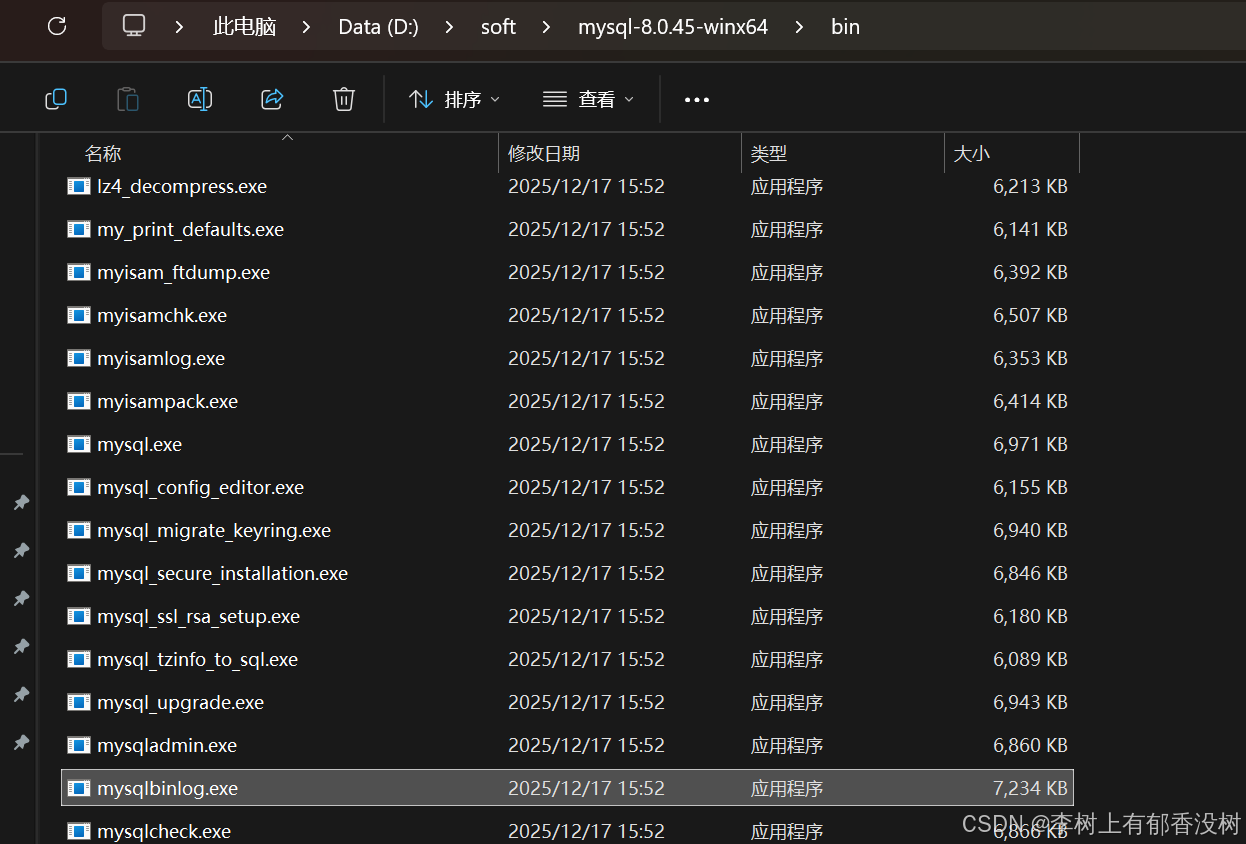Select file name mysqlbinlog.exe
The width and height of the screenshot is (1246, 844).
coord(168,788)
